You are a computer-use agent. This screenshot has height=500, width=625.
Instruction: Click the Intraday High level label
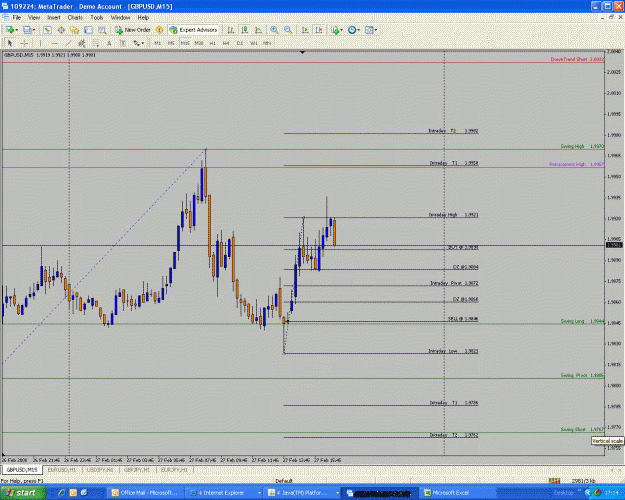453,215
